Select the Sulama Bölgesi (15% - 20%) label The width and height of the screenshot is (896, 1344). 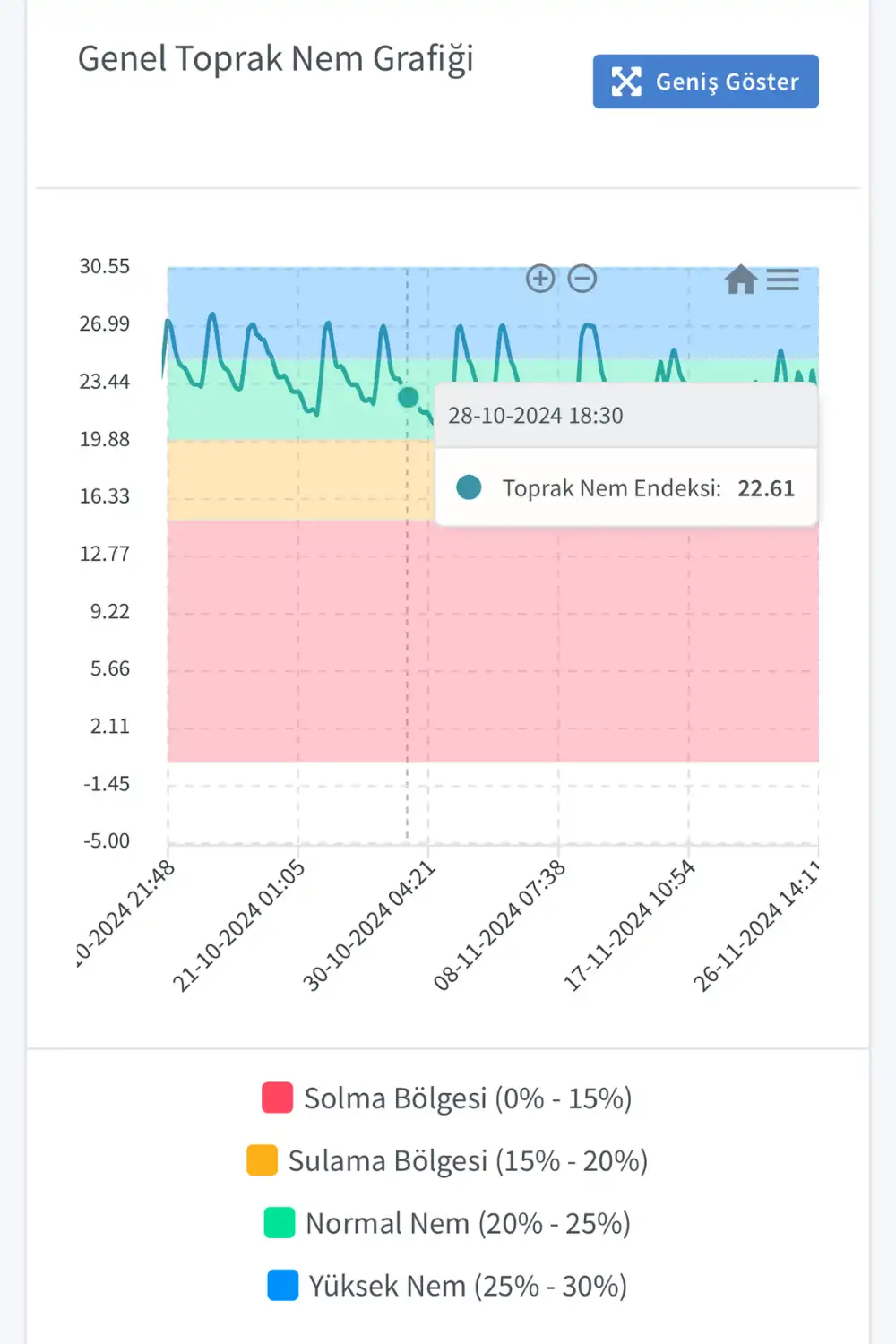click(x=468, y=1160)
